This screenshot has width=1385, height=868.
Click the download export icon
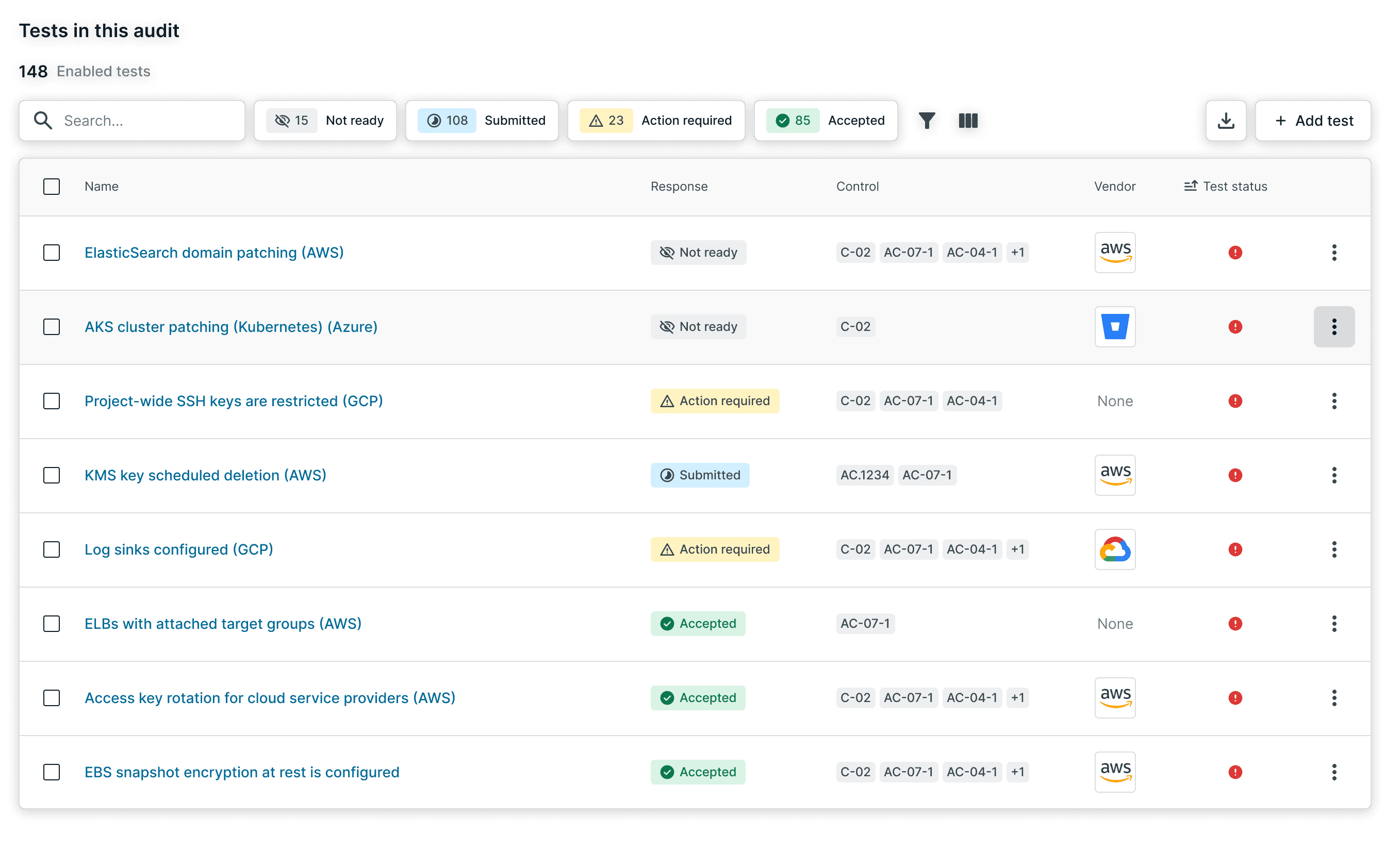tap(1226, 121)
